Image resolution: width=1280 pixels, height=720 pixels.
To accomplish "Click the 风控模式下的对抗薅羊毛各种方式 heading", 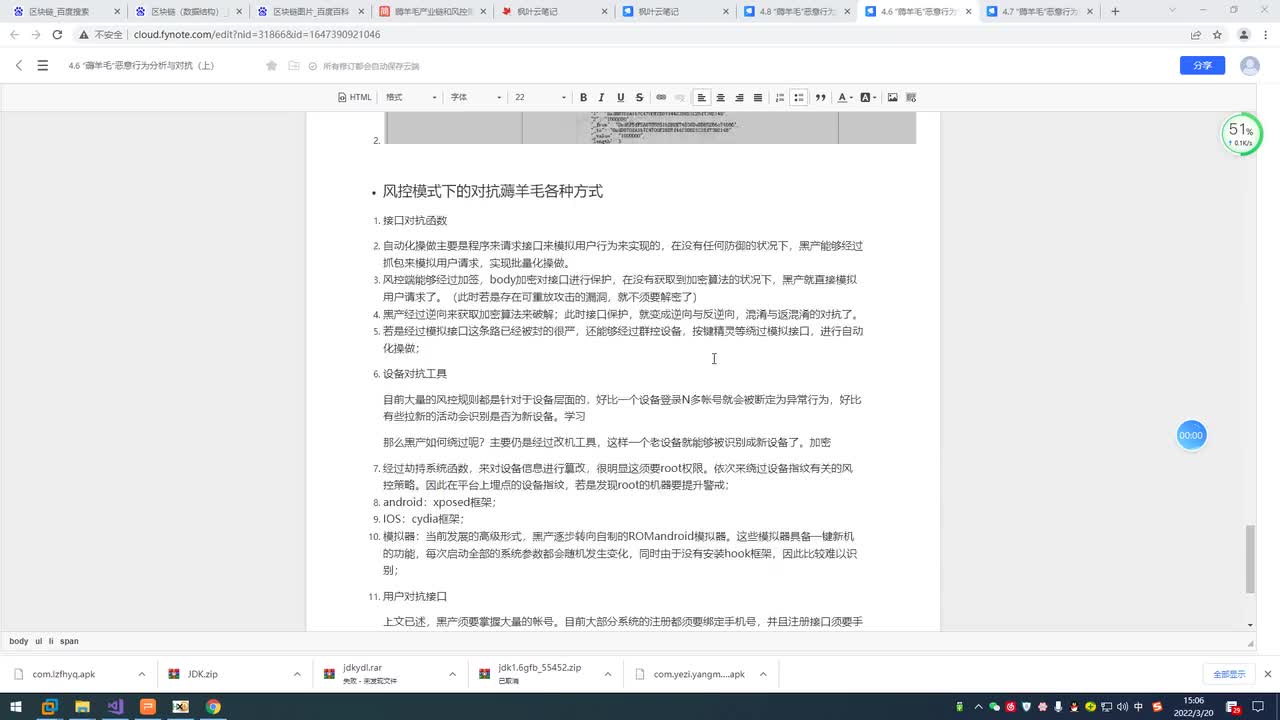I will (493, 191).
